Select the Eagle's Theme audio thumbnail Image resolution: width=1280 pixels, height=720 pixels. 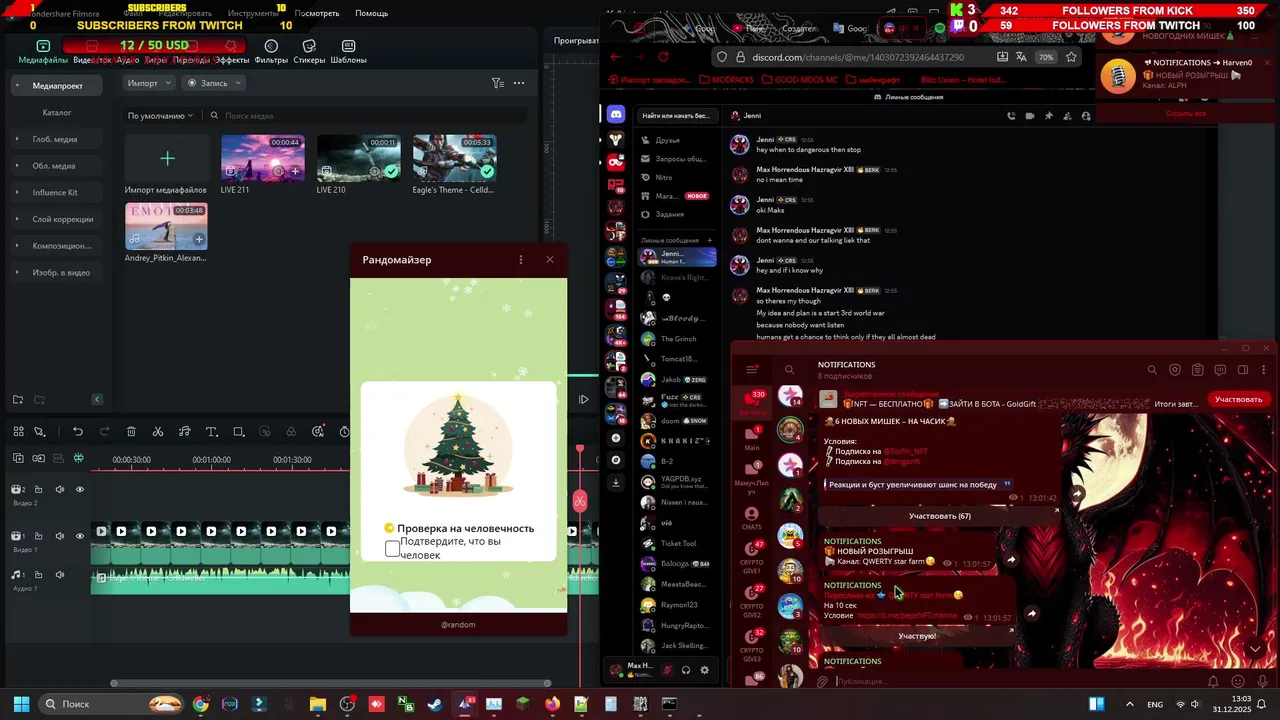click(454, 158)
